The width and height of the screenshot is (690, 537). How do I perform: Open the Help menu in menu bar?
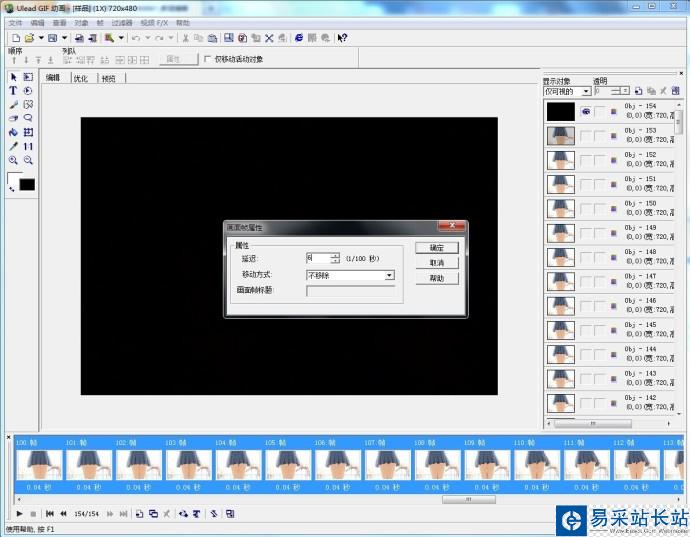point(183,23)
